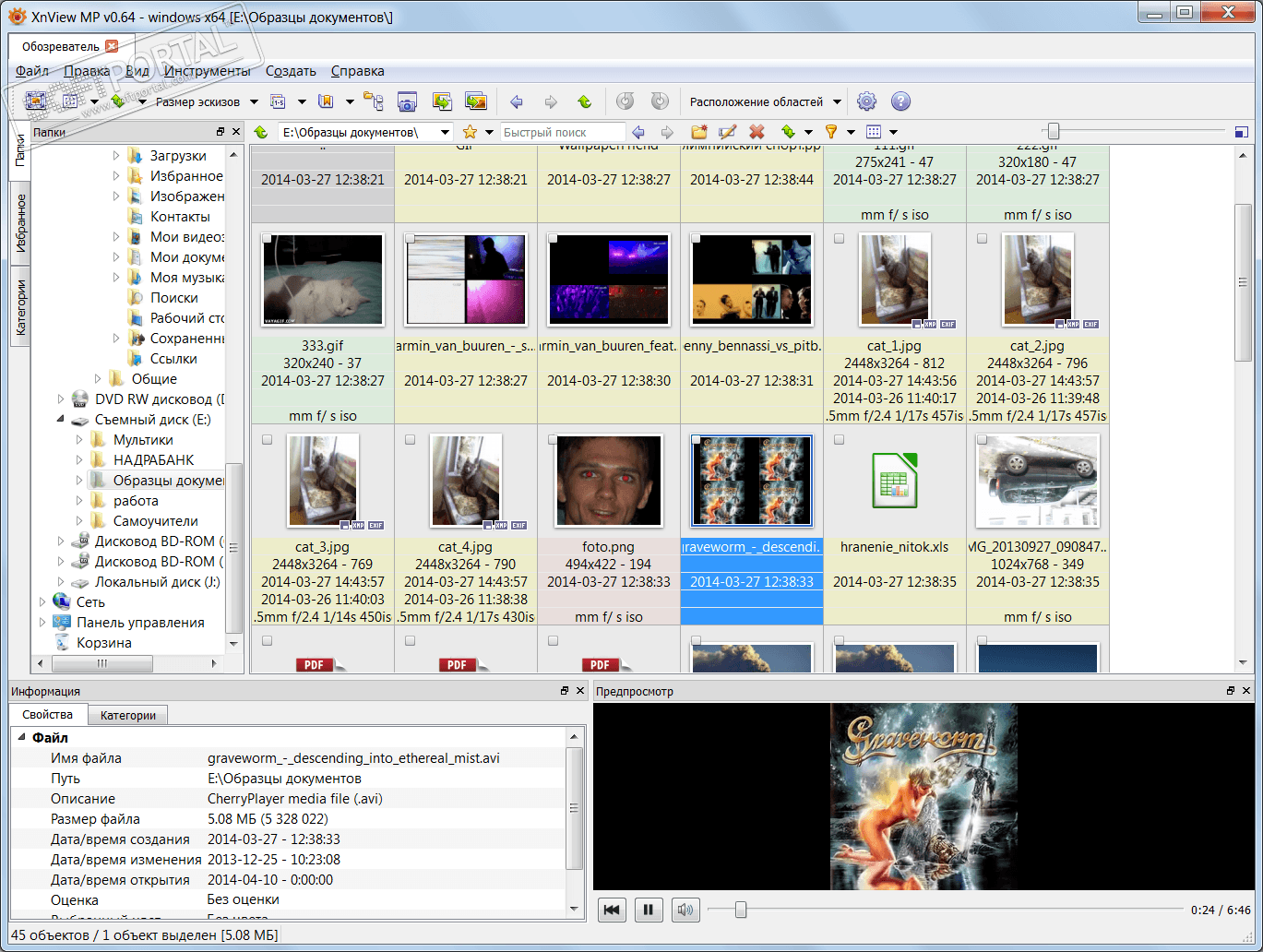Click the favorites star icon

click(x=470, y=132)
